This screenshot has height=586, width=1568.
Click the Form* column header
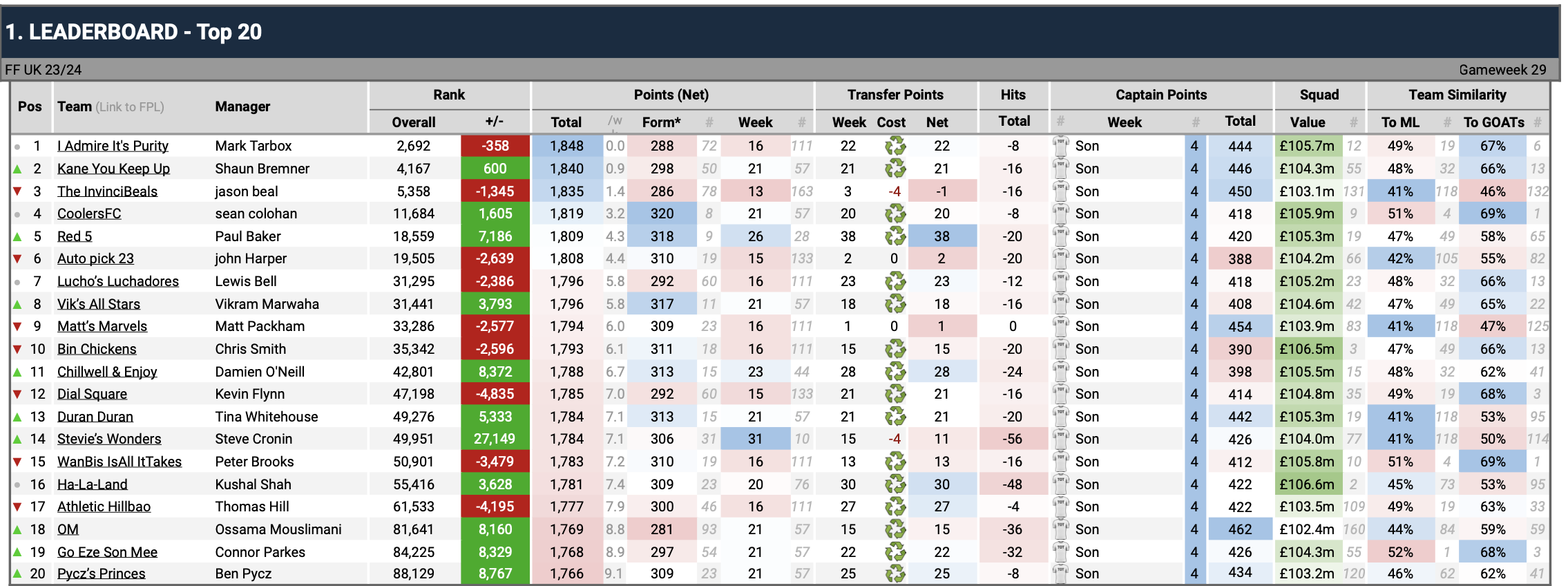[661, 122]
